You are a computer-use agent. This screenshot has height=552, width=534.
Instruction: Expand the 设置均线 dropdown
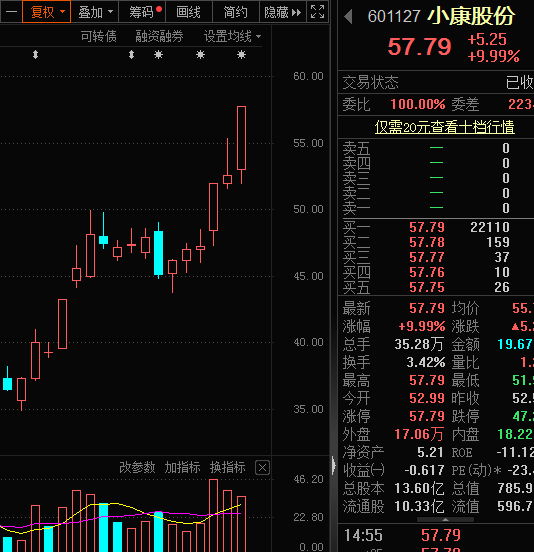(232, 36)
